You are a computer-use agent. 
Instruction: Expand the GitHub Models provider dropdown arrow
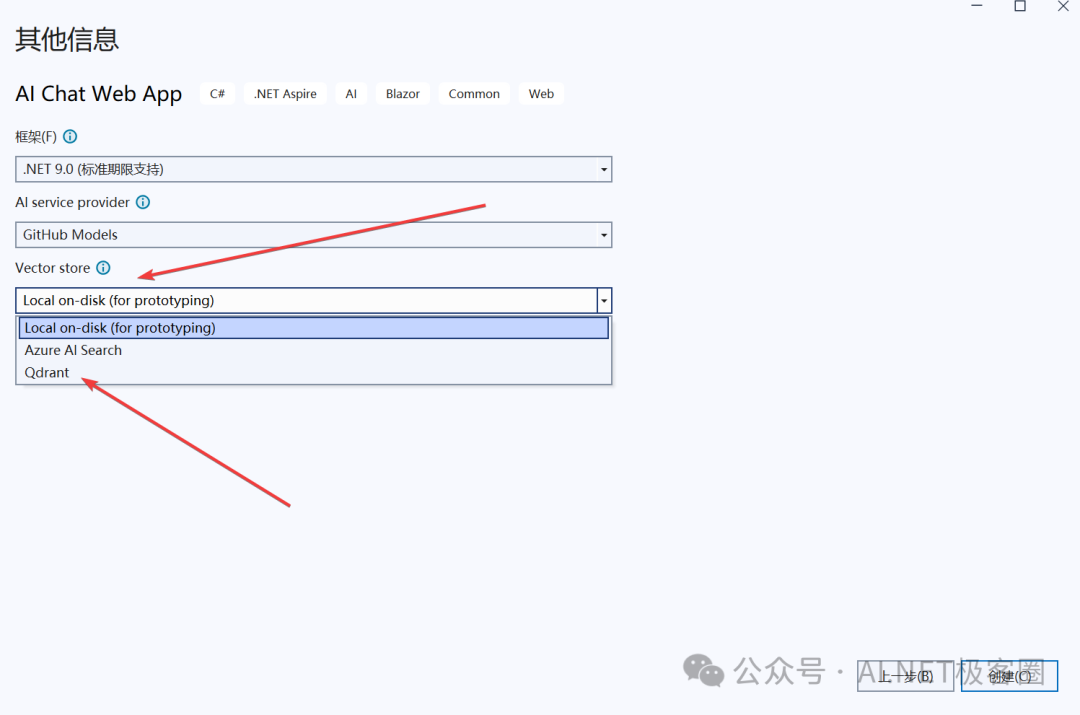[604, 235]
